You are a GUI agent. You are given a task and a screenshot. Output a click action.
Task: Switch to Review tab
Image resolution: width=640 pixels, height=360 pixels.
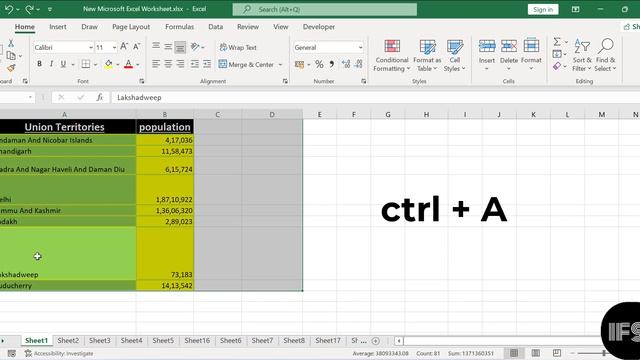click(248, 27)
